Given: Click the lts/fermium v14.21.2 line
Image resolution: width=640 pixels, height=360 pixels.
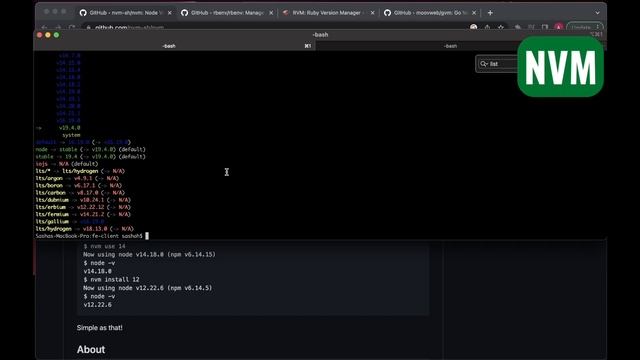Looking at the screenshot, I should (83, 214).
